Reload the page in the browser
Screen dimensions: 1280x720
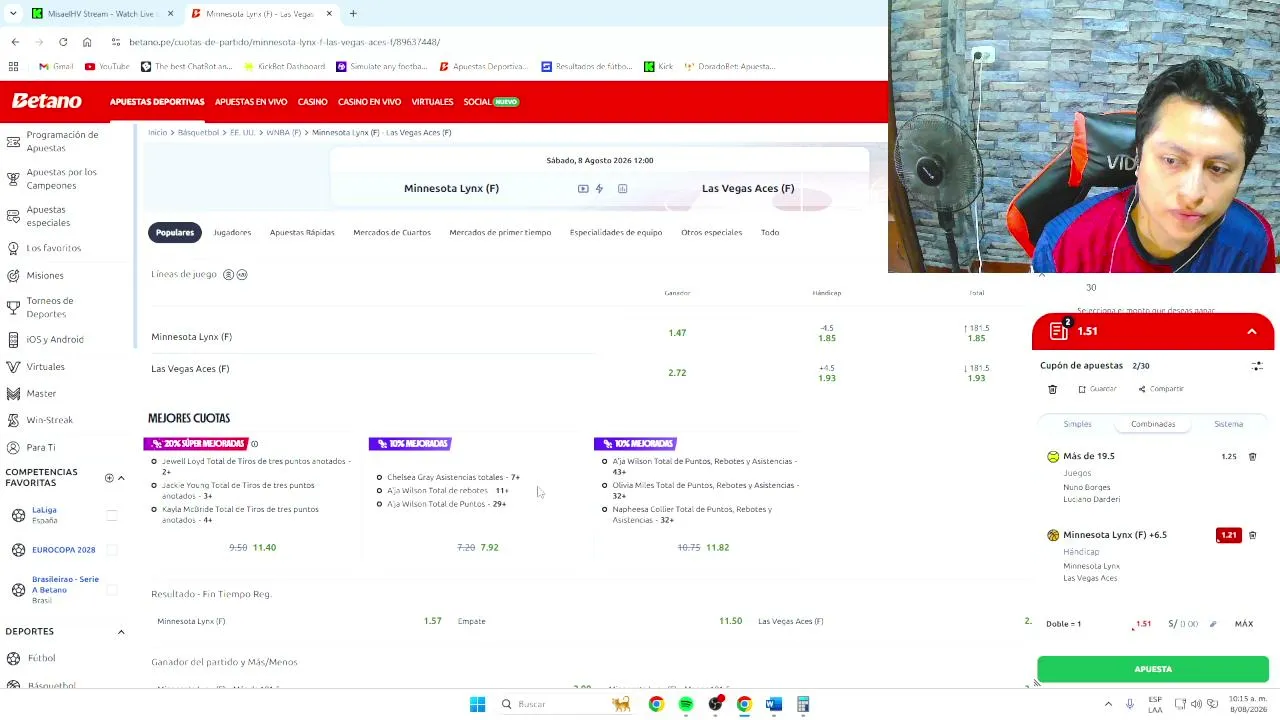[x=63, y=42]
